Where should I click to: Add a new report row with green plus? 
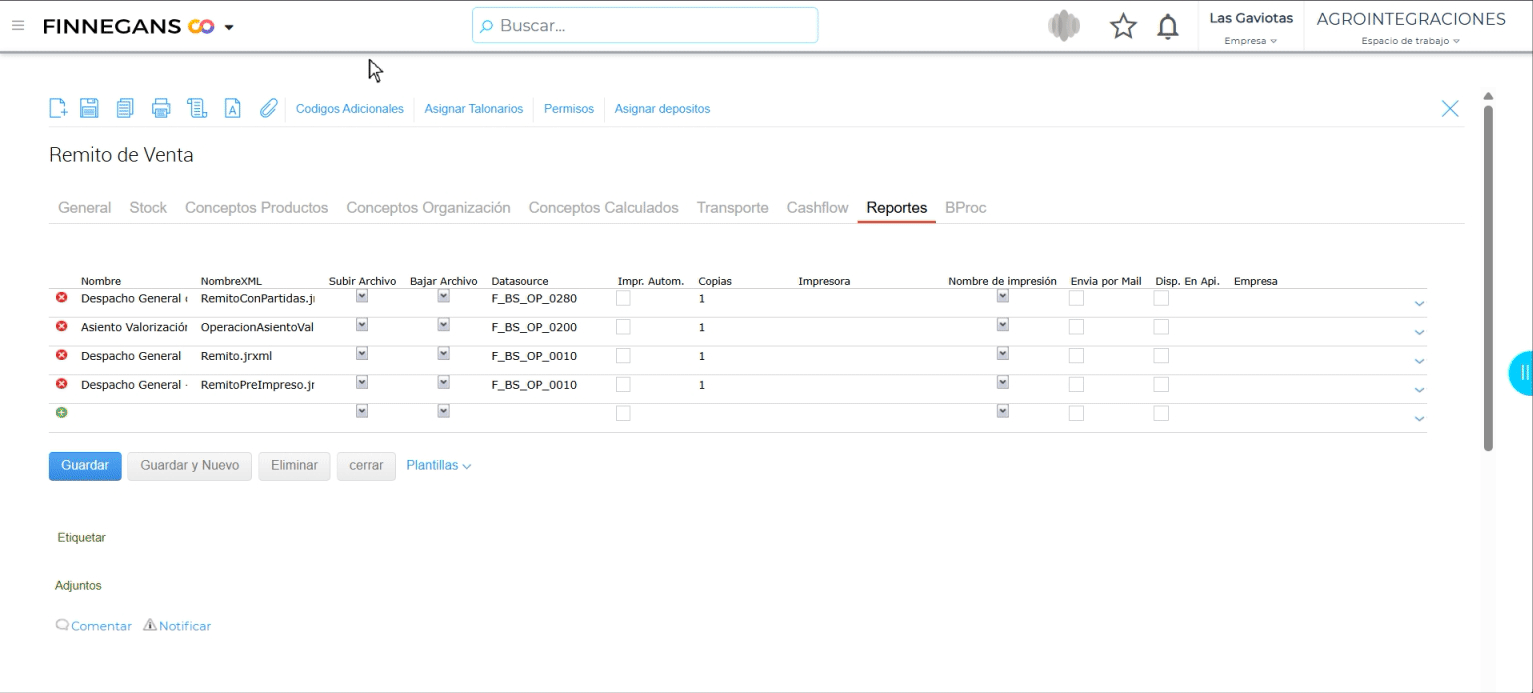[x=61, y=412]
